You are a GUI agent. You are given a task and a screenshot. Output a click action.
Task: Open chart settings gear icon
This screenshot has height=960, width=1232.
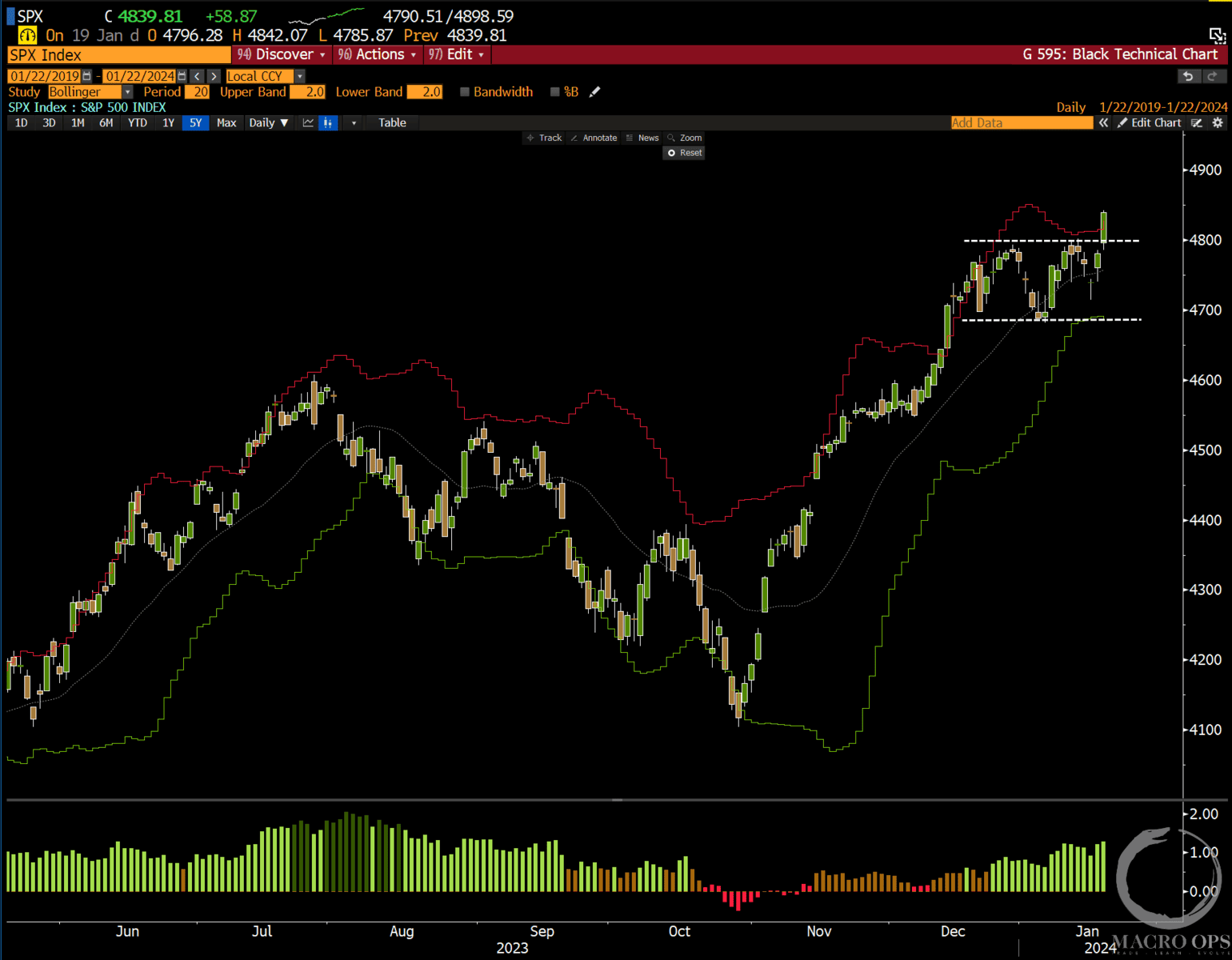1218,122
